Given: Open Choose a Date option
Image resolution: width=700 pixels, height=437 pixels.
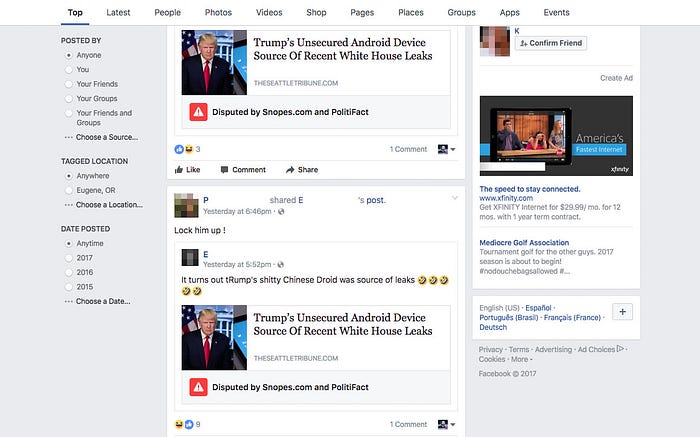Looking at the screenshot, I should tap(103, 301).
